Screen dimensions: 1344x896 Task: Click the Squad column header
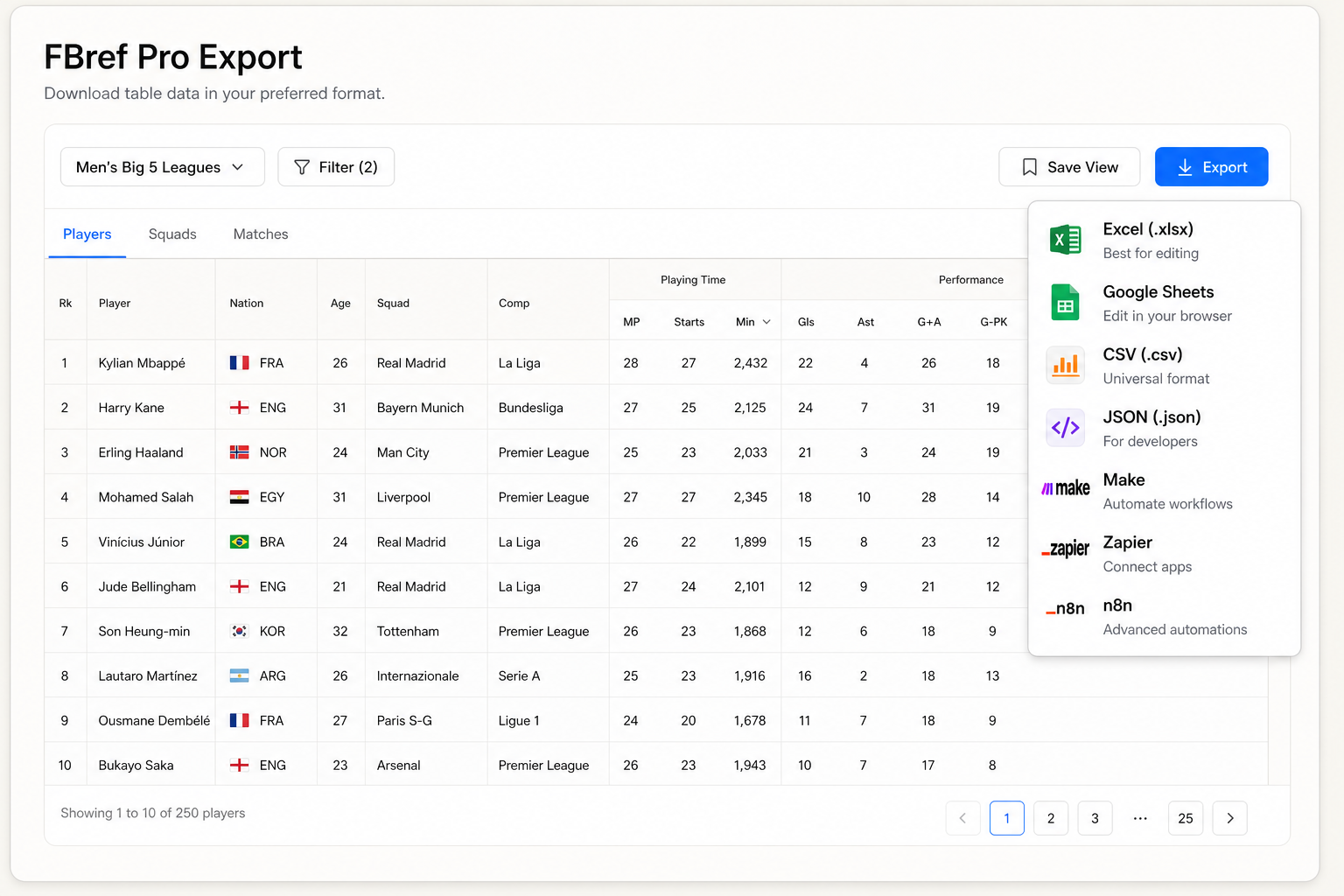coord(393,303)
